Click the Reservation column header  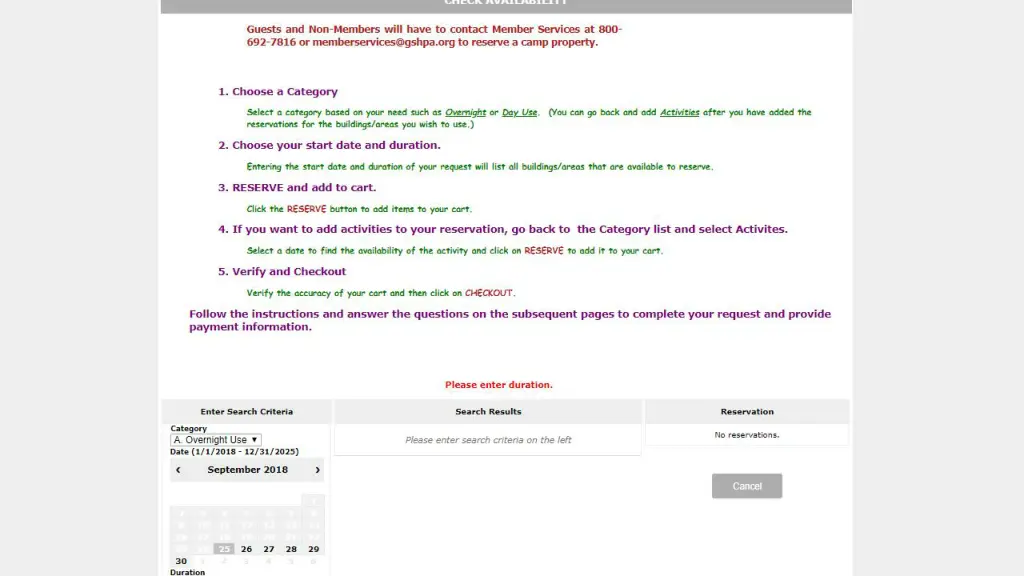click(x=747, y=411)
